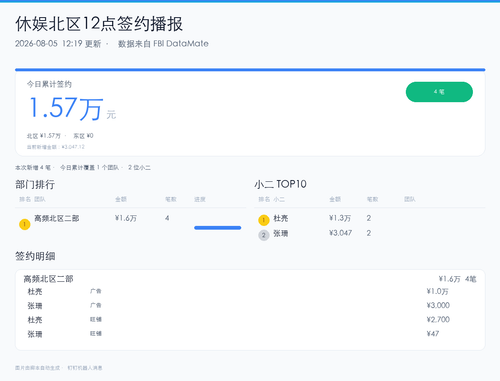500x381 pixels.
Task: Click detail amount "¥3,000"
Action: click(438, 305)
